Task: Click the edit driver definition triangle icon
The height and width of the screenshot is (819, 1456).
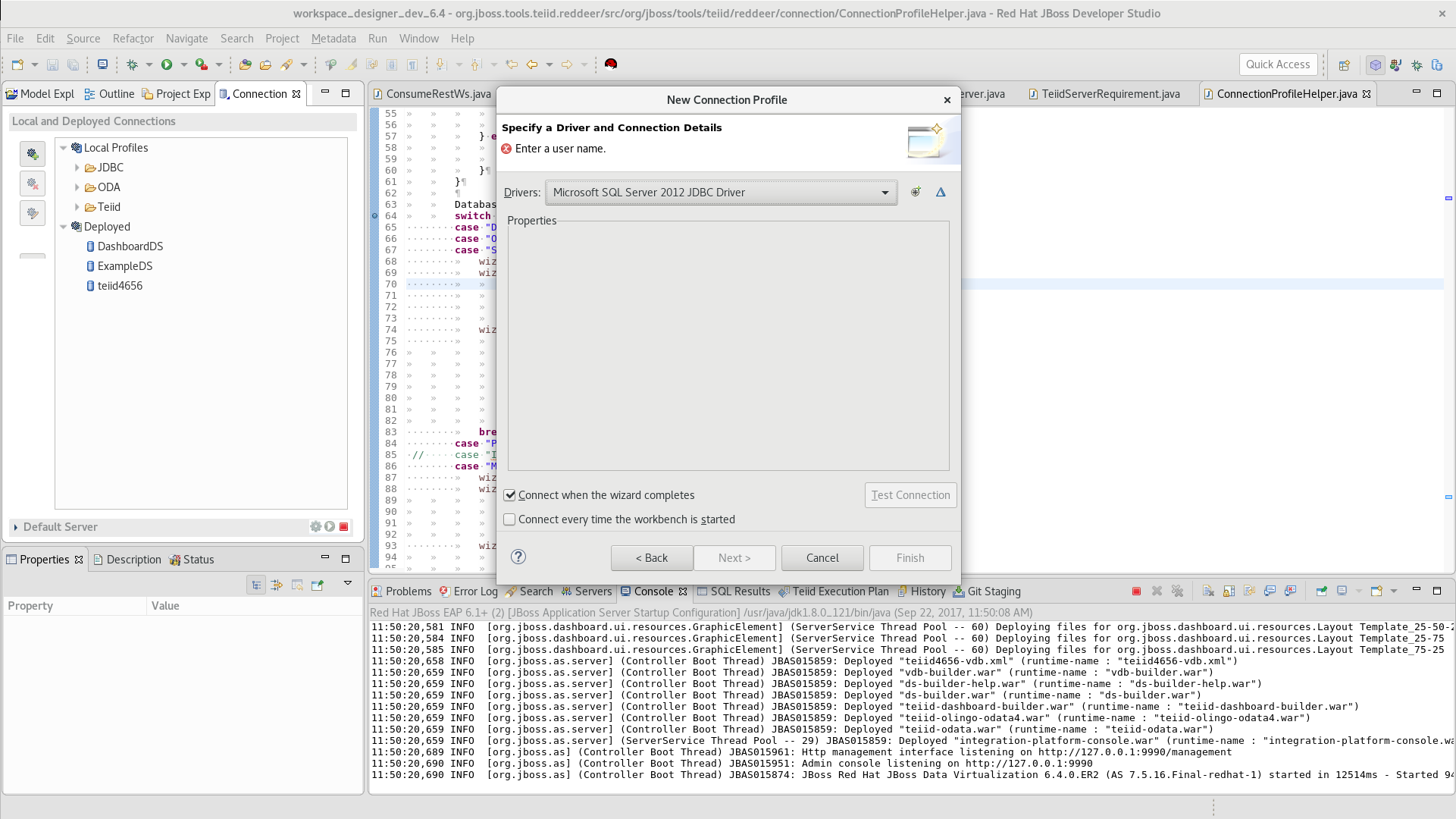Action: coord(941,193)
